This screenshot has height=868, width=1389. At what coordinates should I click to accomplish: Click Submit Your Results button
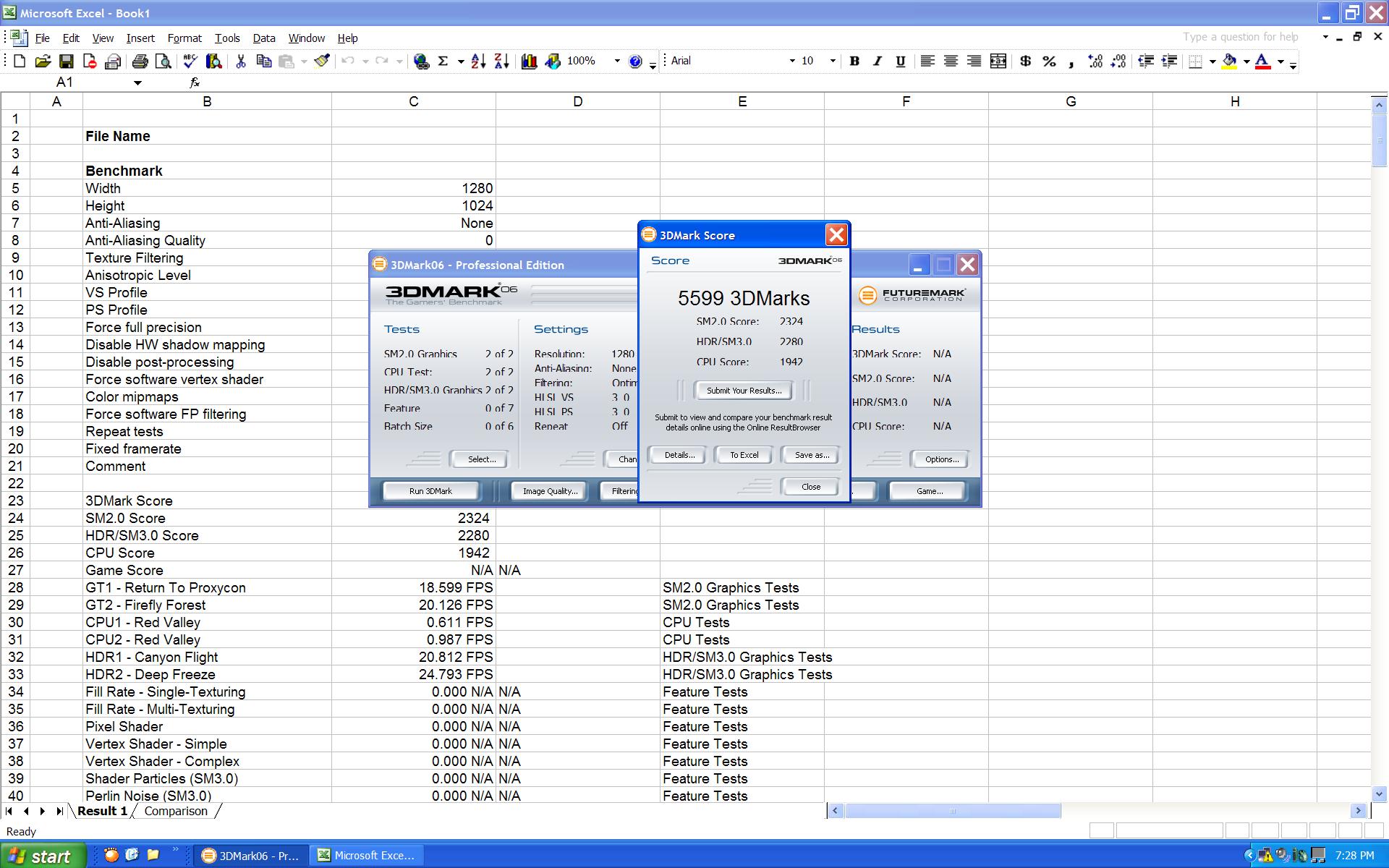point(744,391)
